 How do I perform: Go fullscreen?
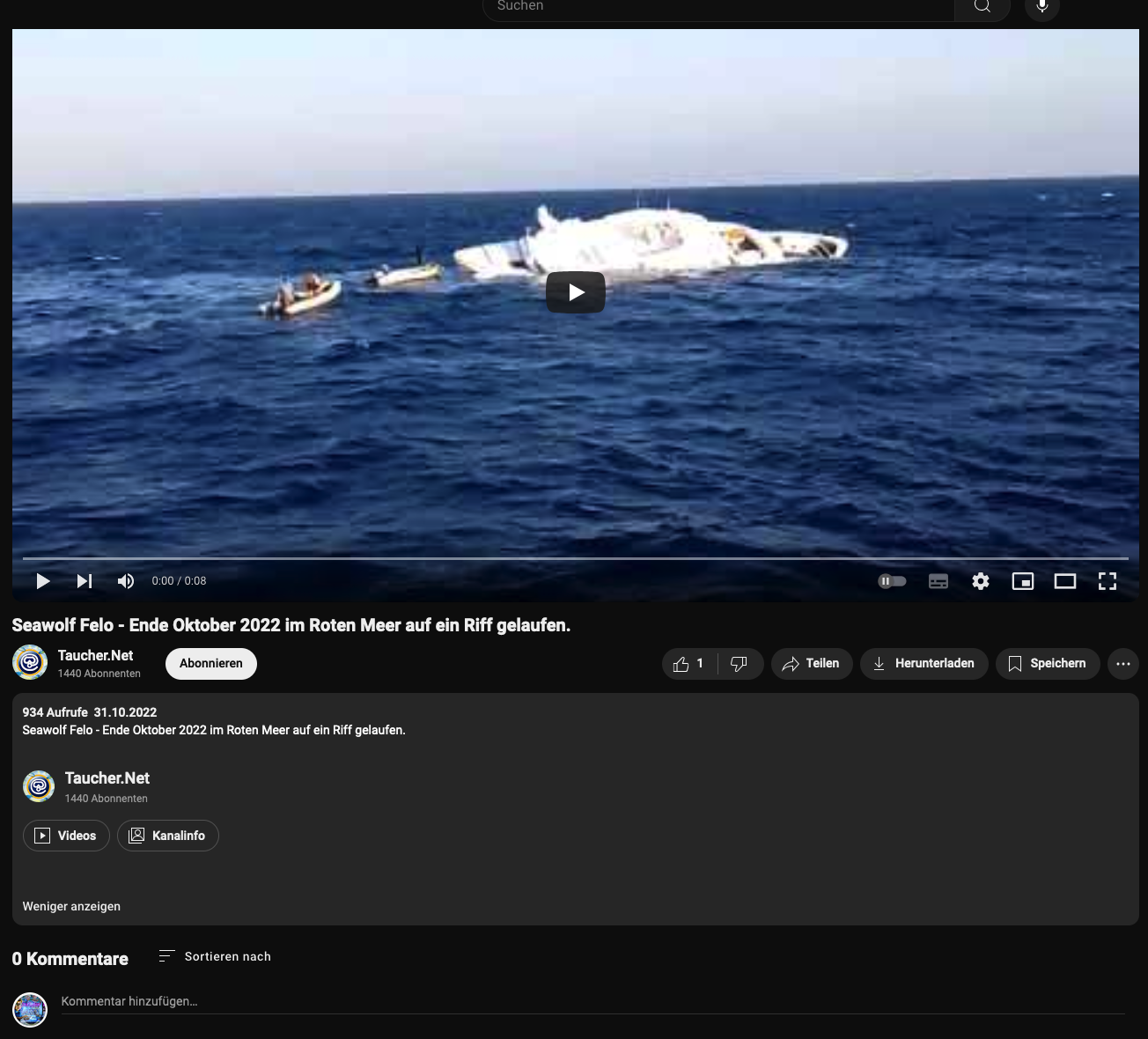pos(1108,581)
